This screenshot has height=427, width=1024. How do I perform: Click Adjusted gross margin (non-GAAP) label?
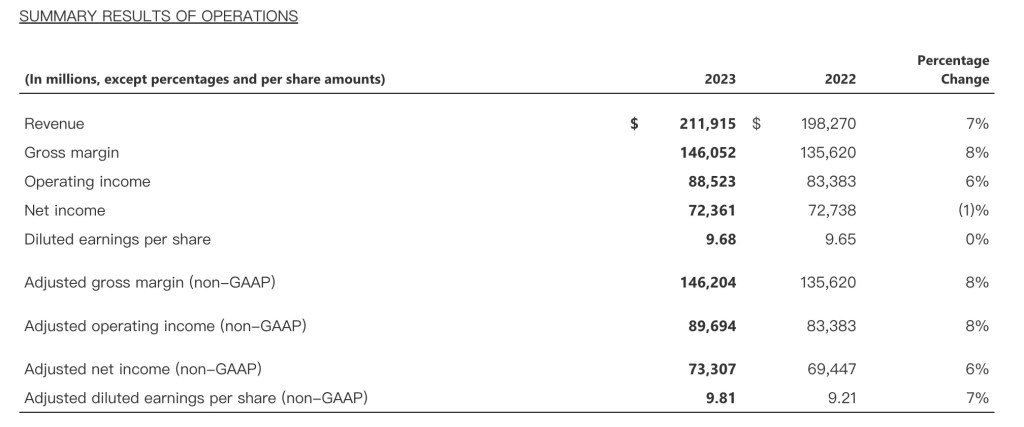(149, 283)
